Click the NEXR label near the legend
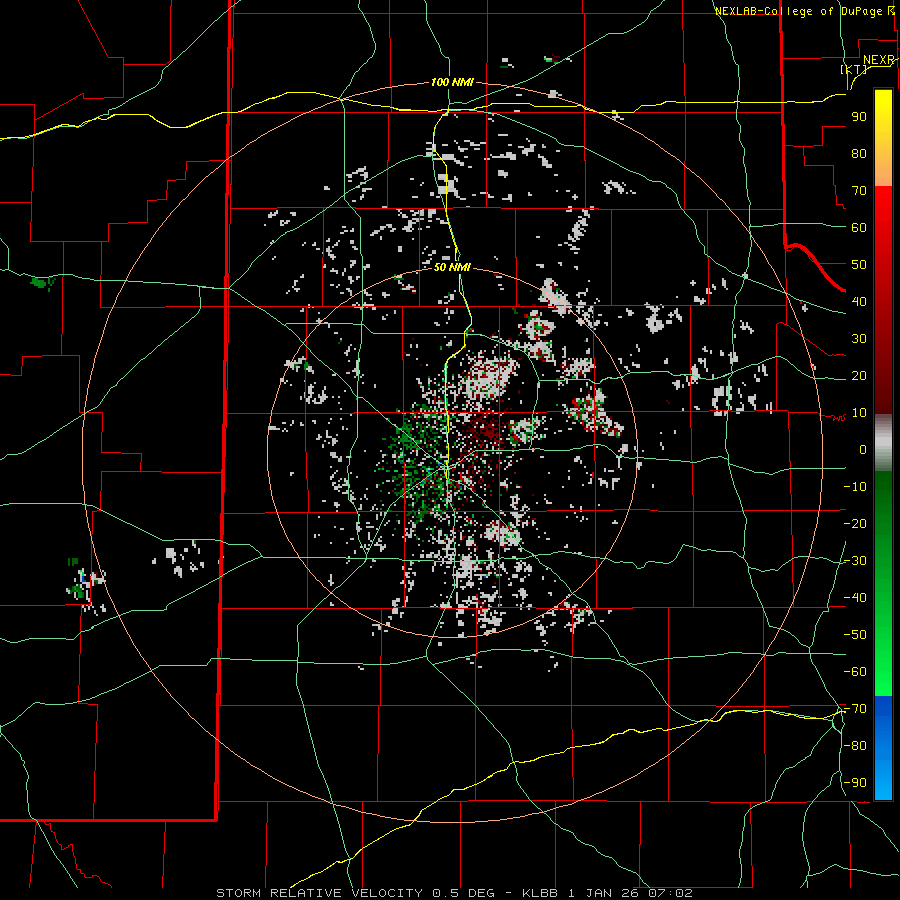900x900 pixels. point(879,60)
